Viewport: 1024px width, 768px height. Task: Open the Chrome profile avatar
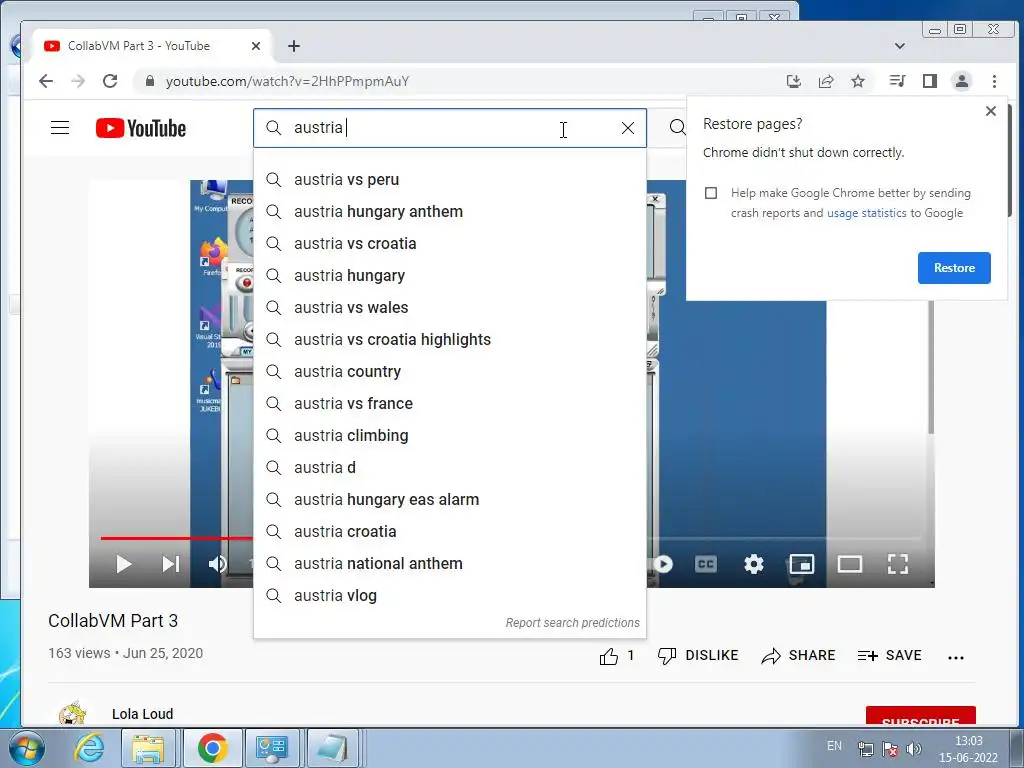point(961,81)
